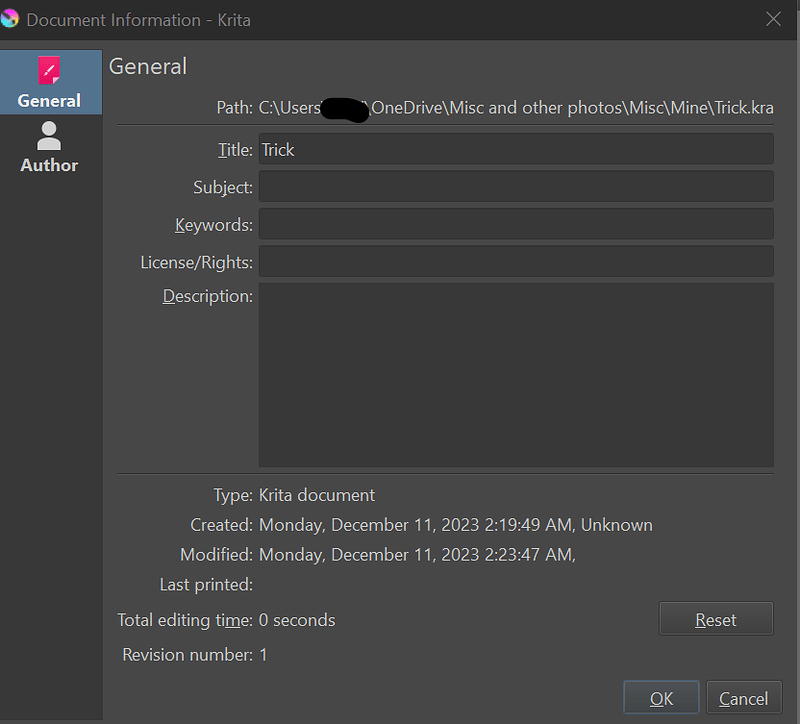Click into the Description text area
The width and height of the screenshot is (800, 724).
(516, 375)
